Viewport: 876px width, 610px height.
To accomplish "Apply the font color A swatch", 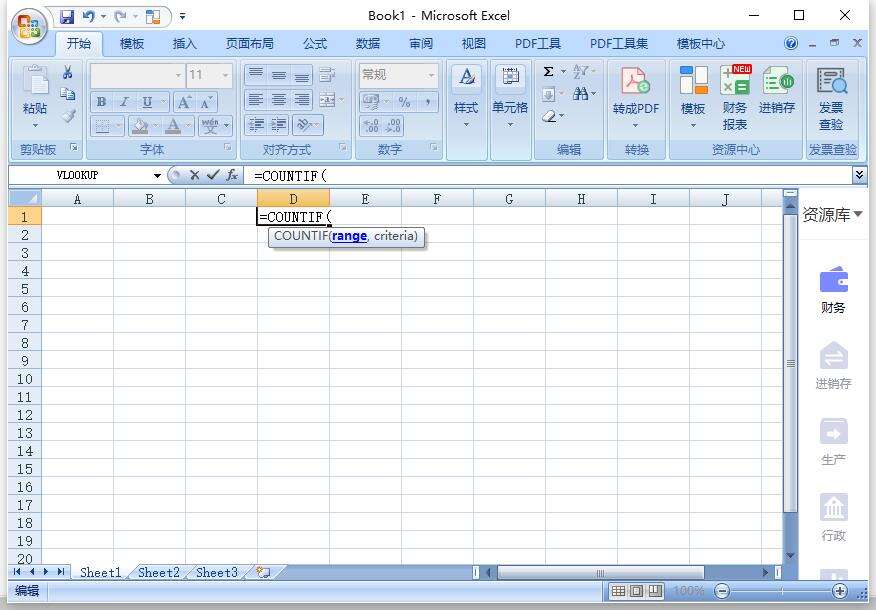I will (173, 126).
